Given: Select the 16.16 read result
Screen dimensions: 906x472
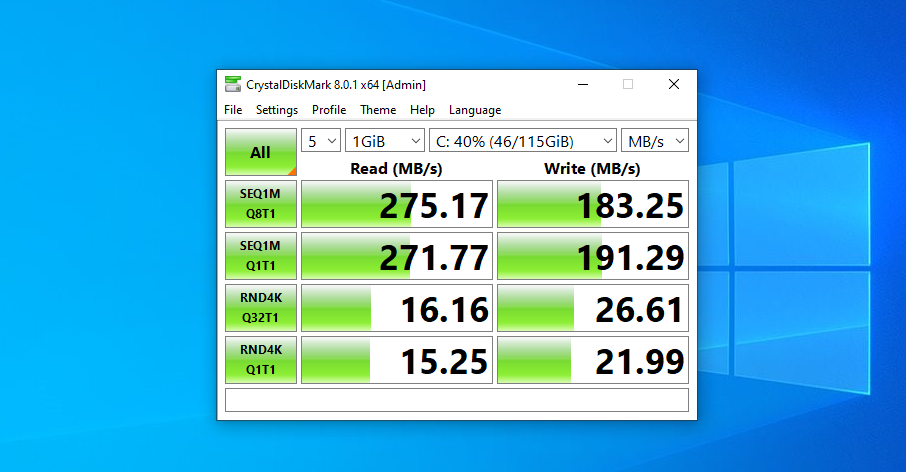Looking at the screenshot, I should (x=397, y=308).
